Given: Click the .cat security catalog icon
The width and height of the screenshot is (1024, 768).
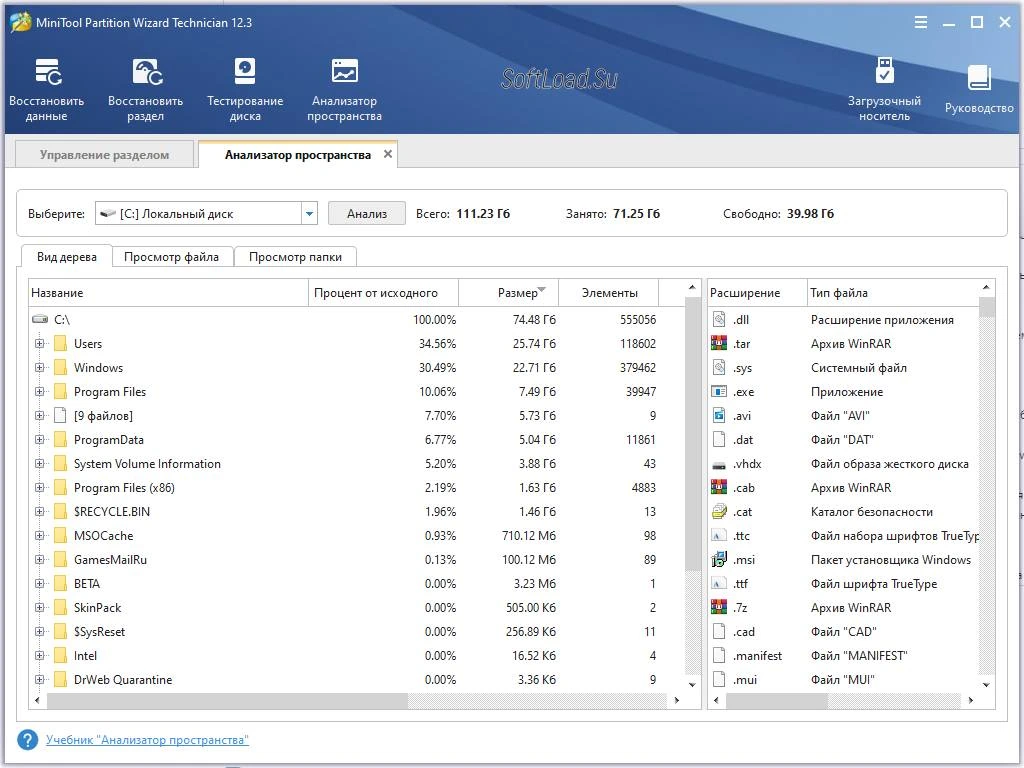Looking at the screenshot, I should tap(719, 511).
